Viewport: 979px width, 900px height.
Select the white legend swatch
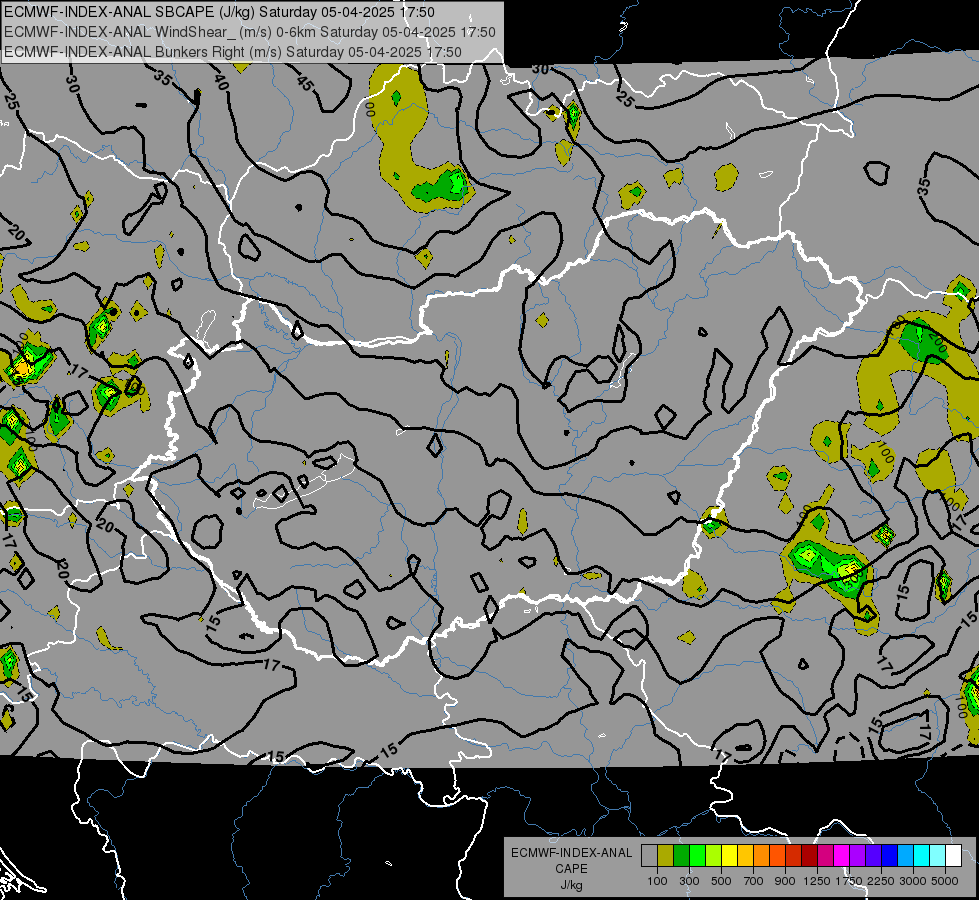[953, 855]
